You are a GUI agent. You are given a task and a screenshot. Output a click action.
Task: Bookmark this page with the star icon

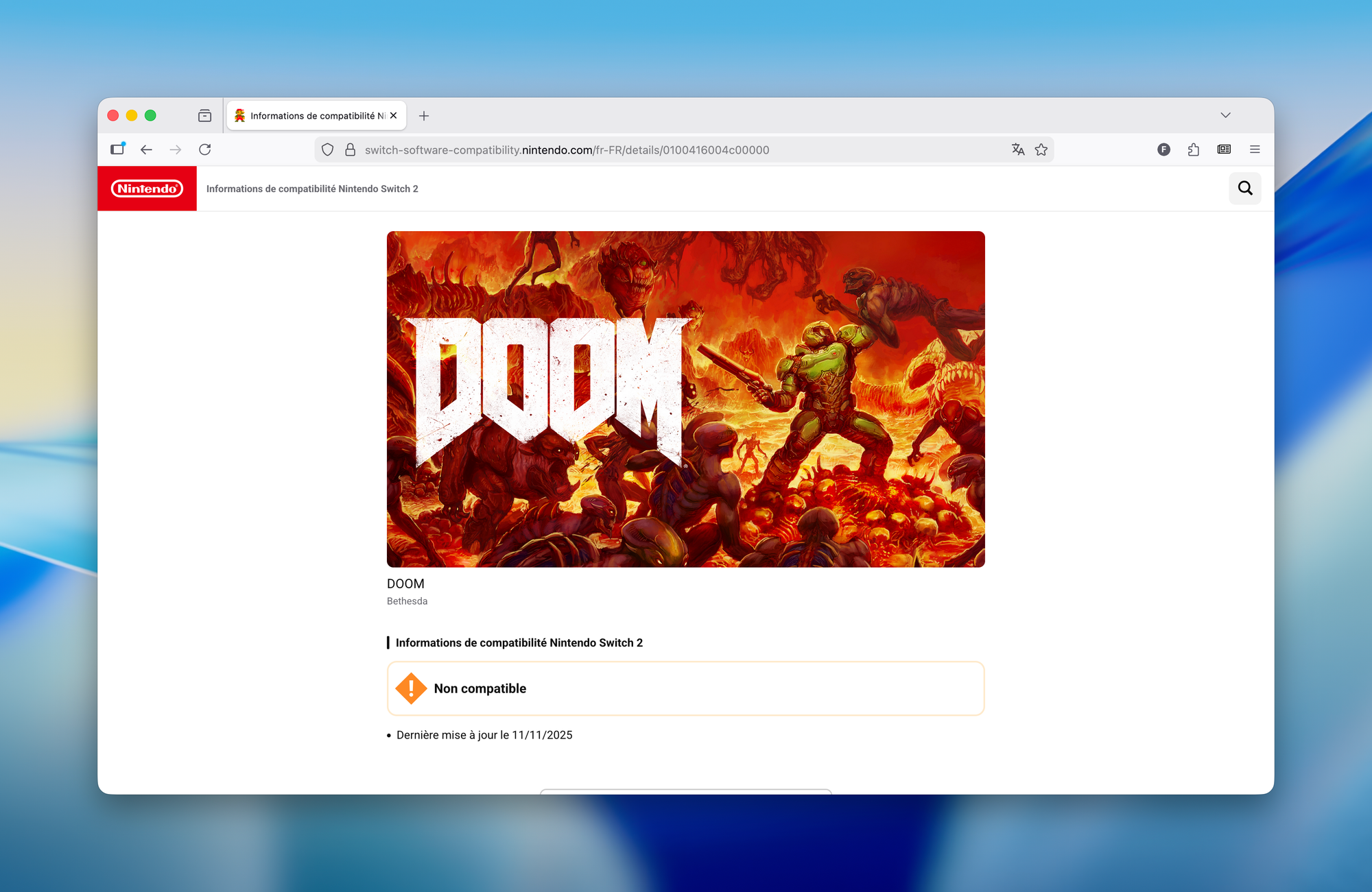[x=1041, y=149]
